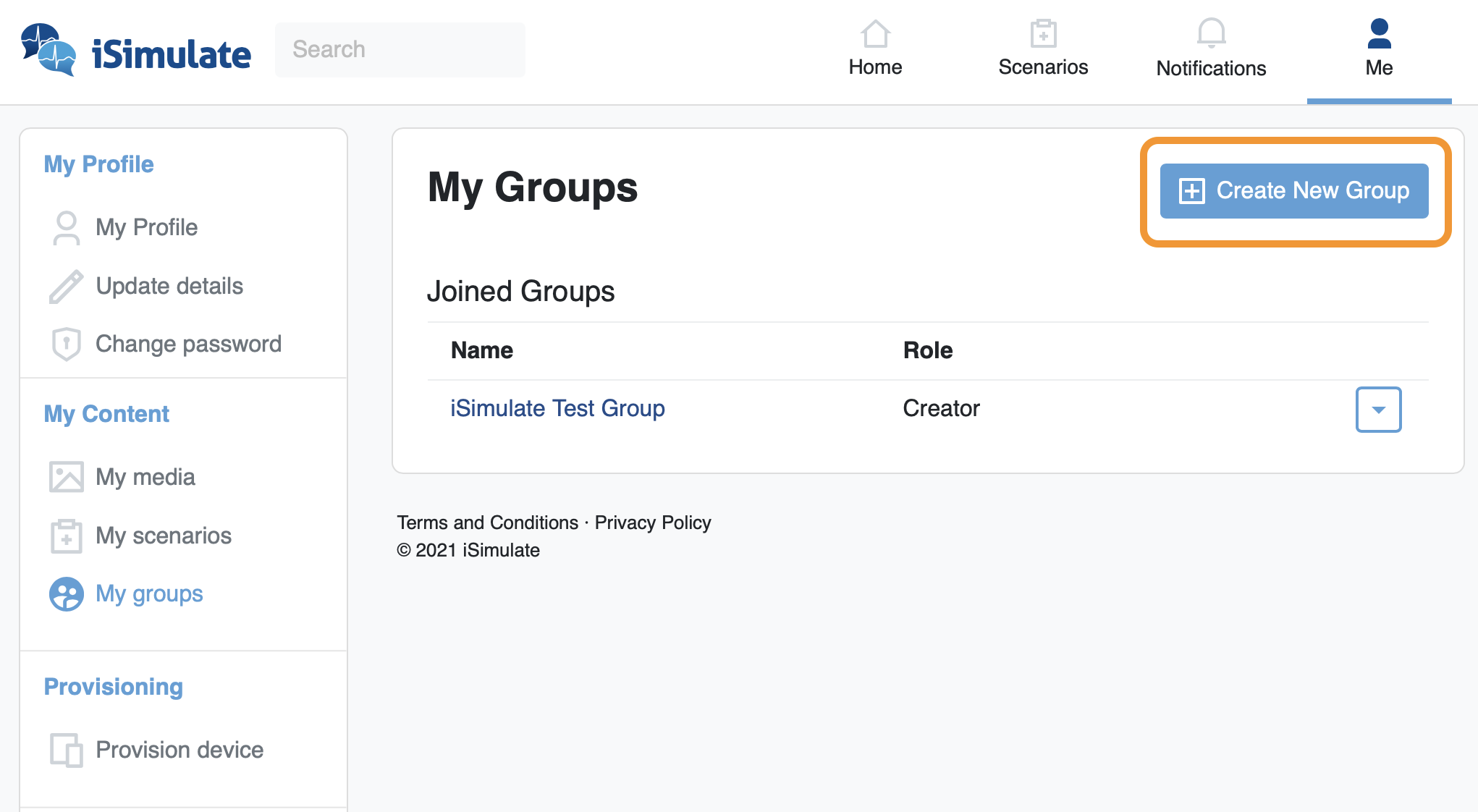
Task: View the Terms and Conditions
Action: [x=486, y=522]
